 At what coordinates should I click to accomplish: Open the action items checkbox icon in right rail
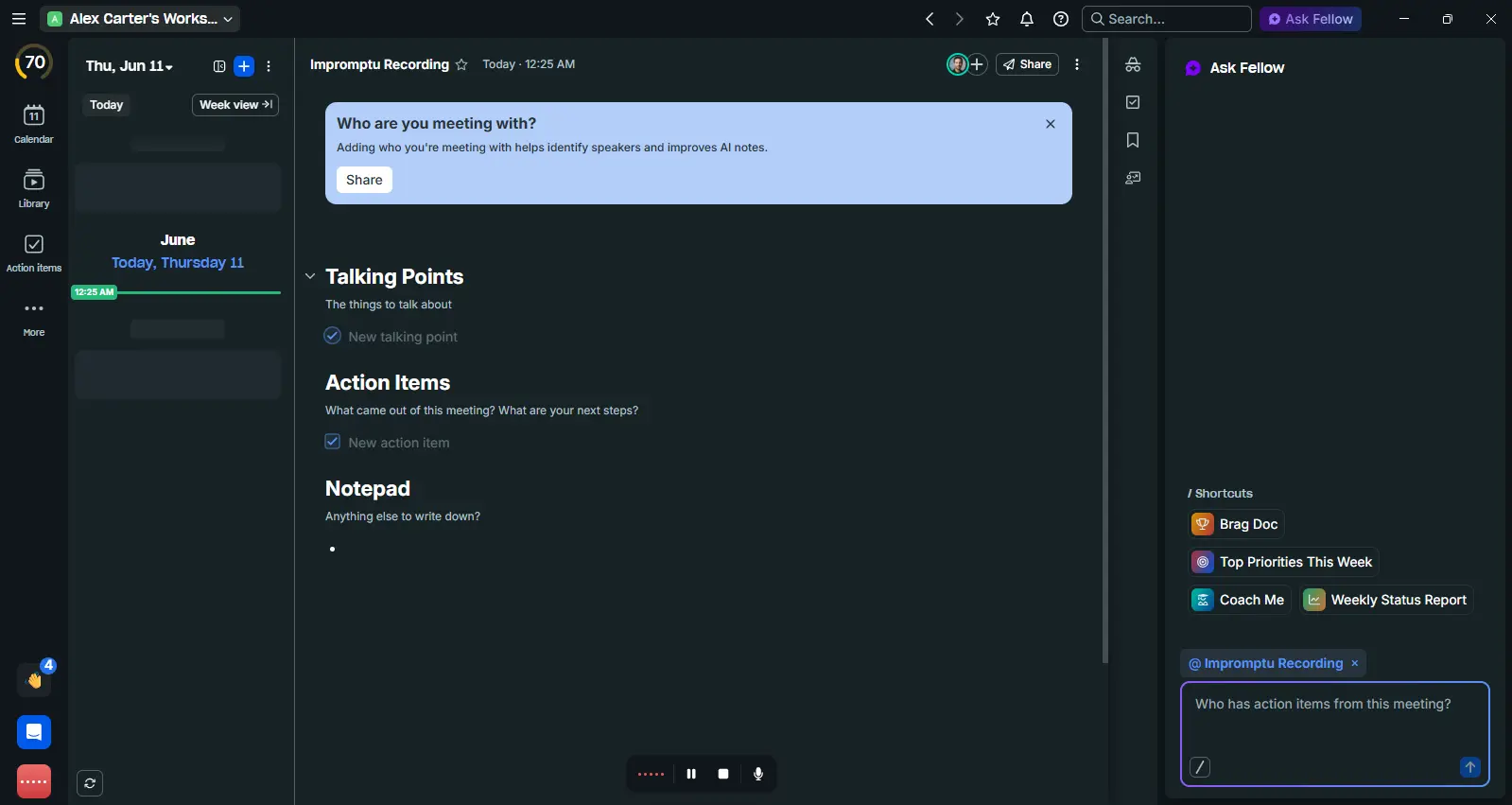coord(1133,102)
